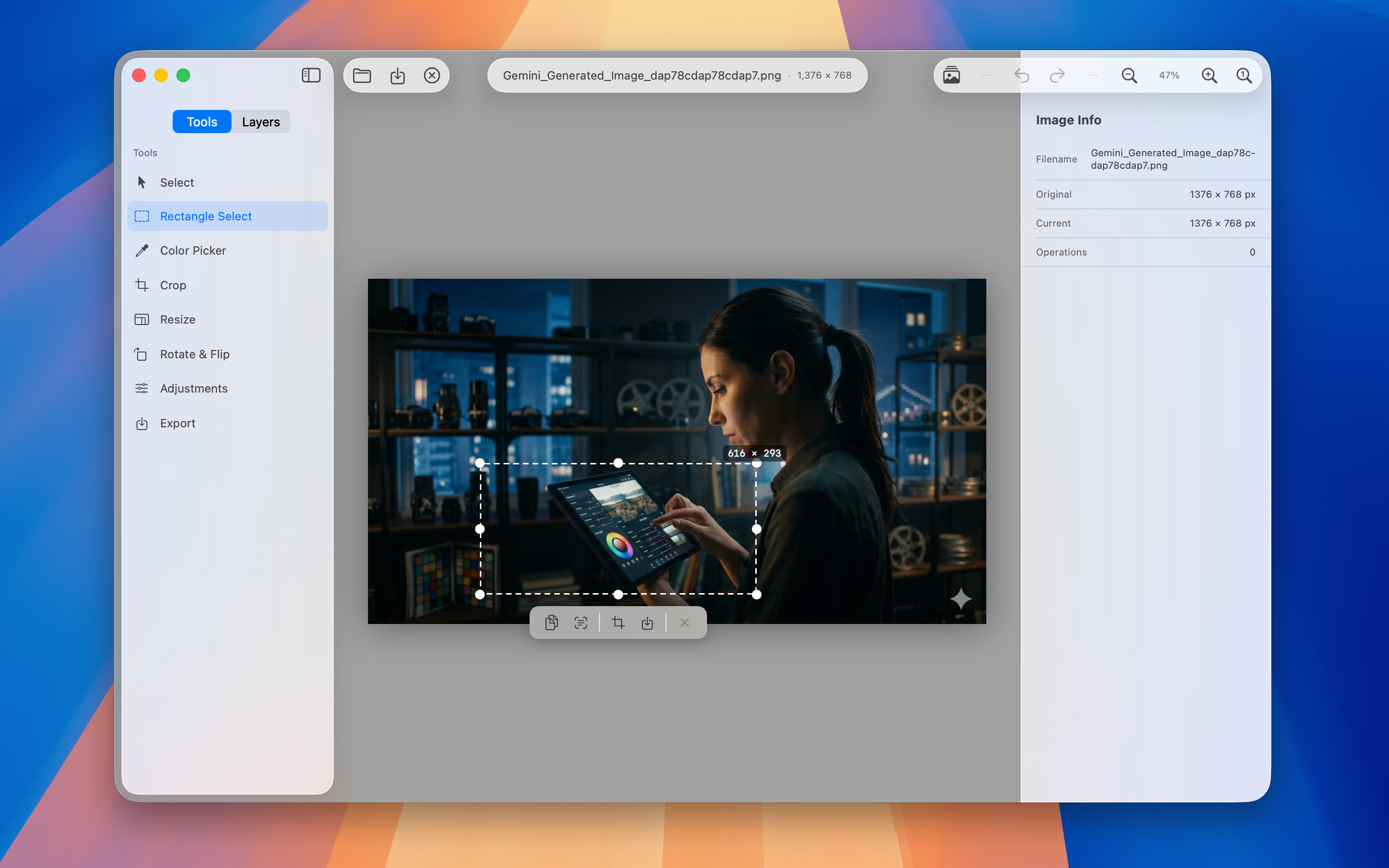
Task: Click the bottom-left selection handle
Action: pos(480,594)
